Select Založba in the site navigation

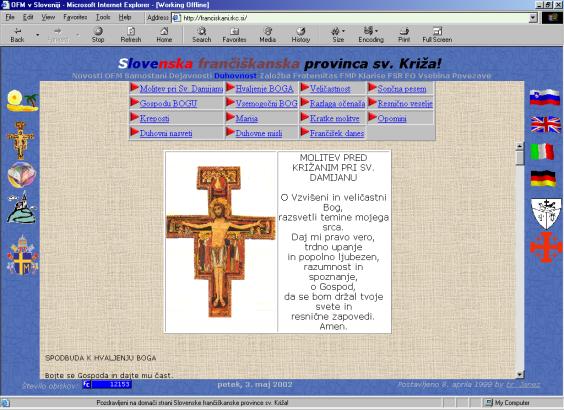(x=274, y=76)
